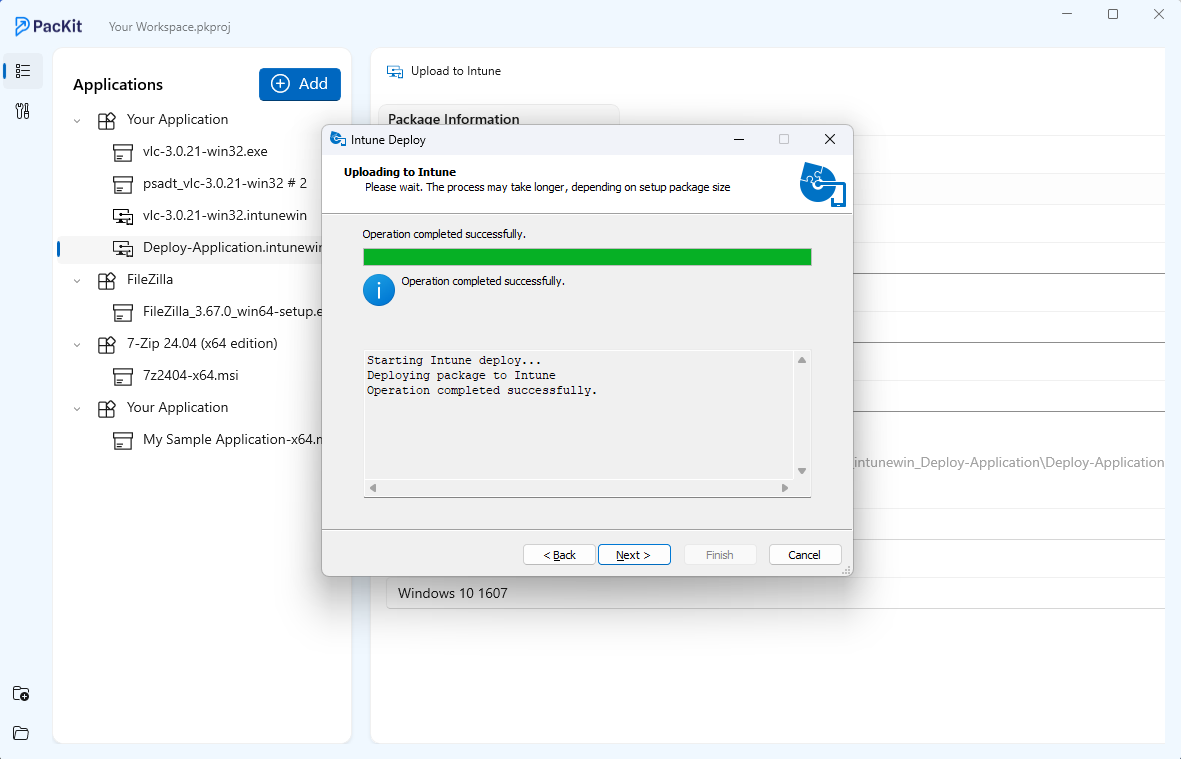1181x759 pixels.
Task: Click the Intune puzzle logo in dialog header
Action: (822, 184)
